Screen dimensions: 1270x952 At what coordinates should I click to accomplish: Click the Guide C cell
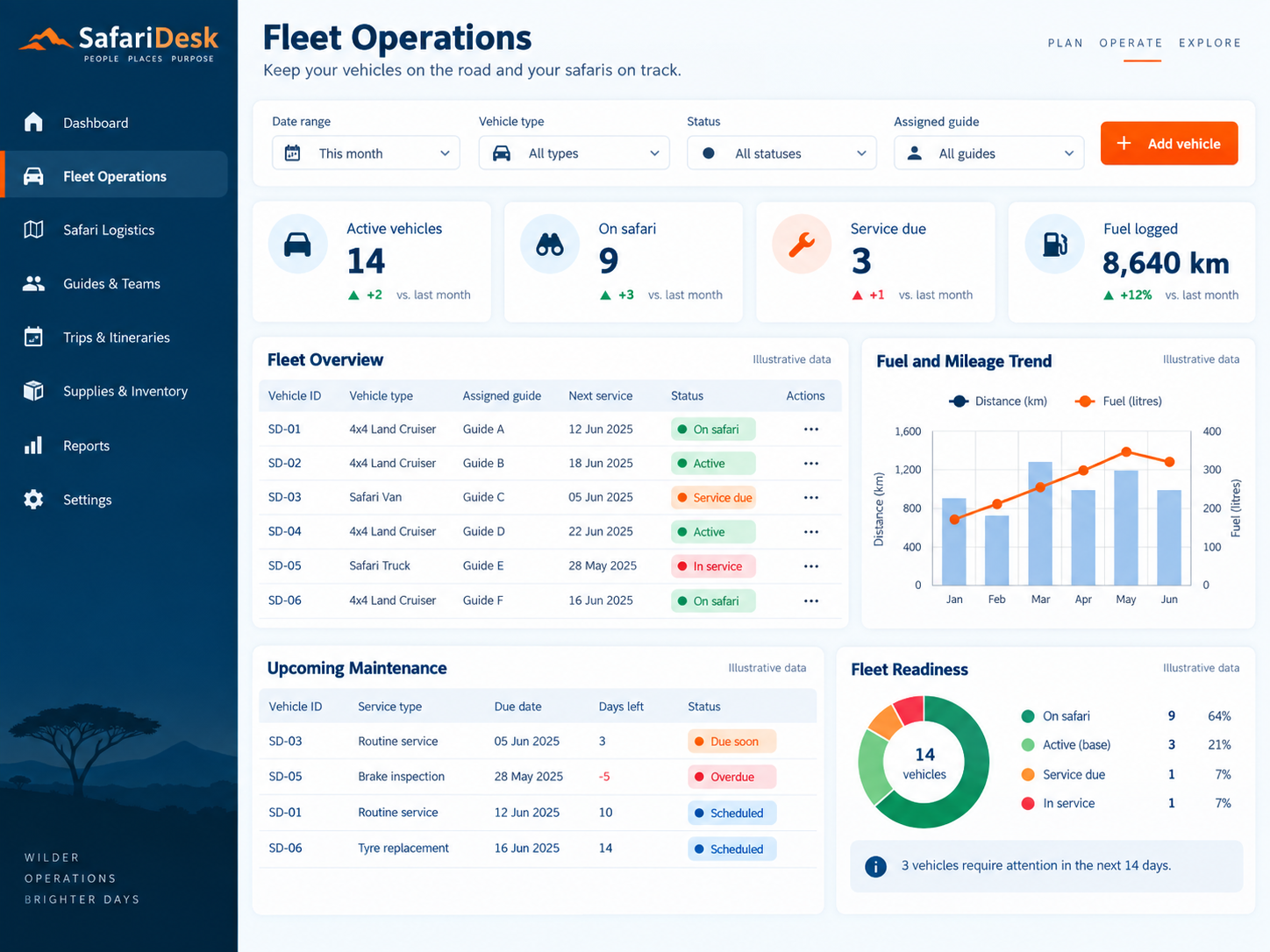pos(483,497)
